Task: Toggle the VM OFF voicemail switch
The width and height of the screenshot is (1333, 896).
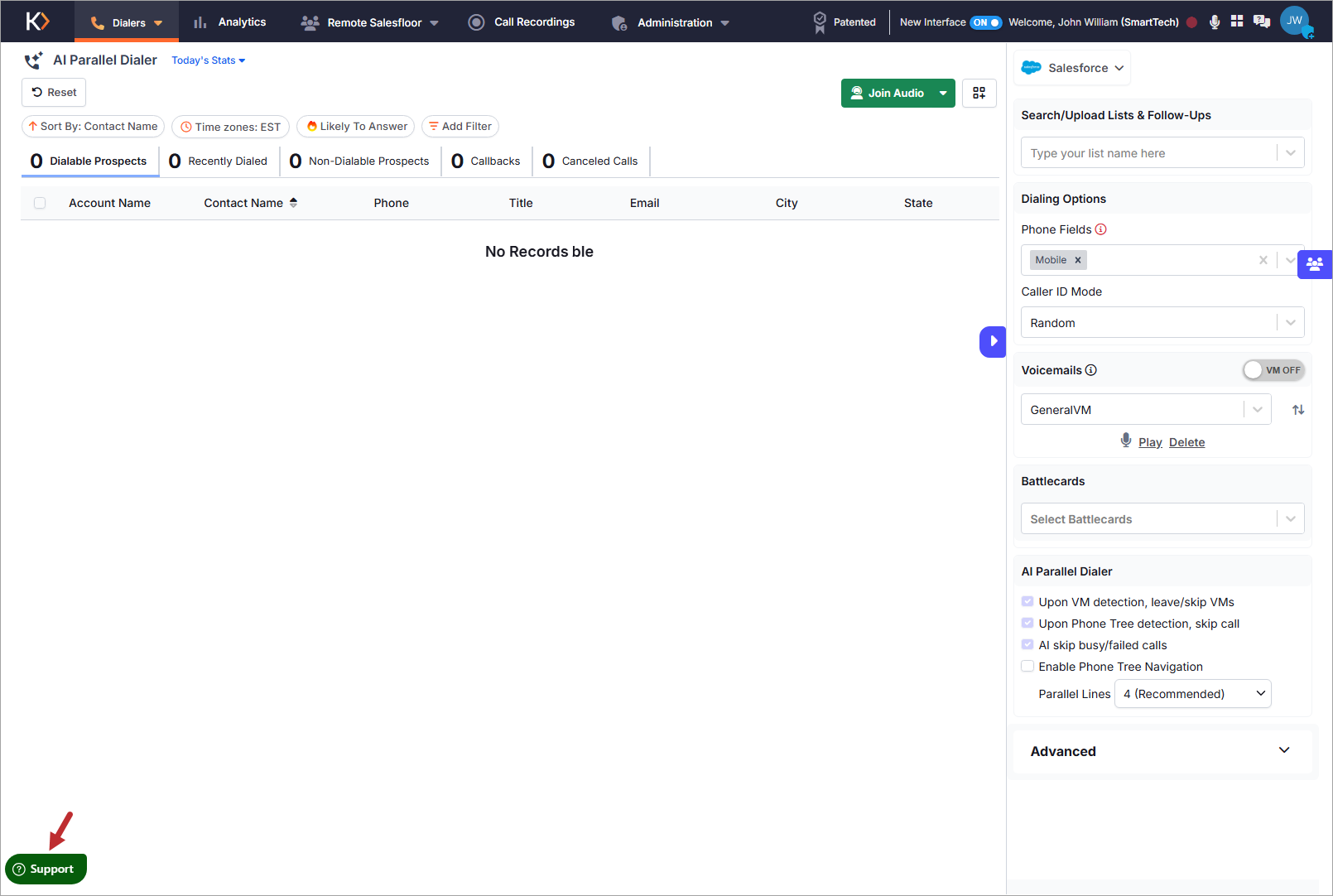Action: click(1273, 370)
